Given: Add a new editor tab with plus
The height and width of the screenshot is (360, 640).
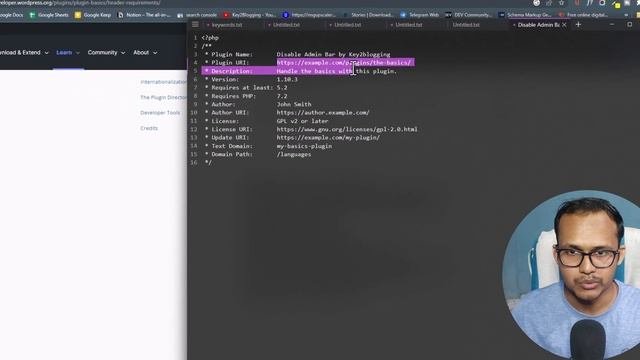Looking at the screenshot, I should pyautogui.click(x=578, y=24).
